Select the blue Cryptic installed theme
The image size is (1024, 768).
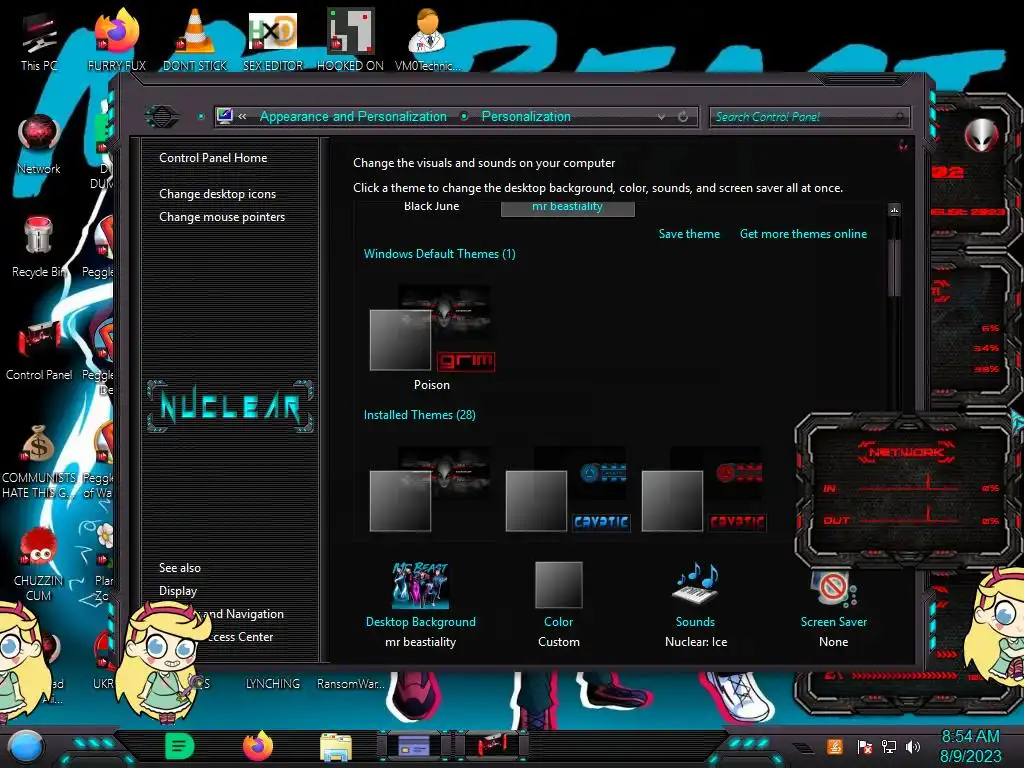coord(568,489)
